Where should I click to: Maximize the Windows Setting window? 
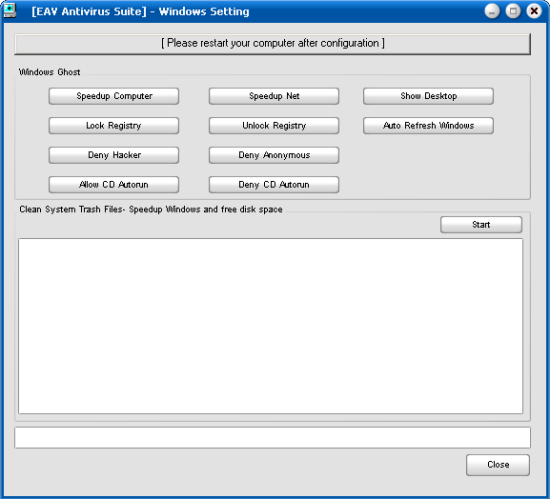pyautogui.click(x=513, y=11)
